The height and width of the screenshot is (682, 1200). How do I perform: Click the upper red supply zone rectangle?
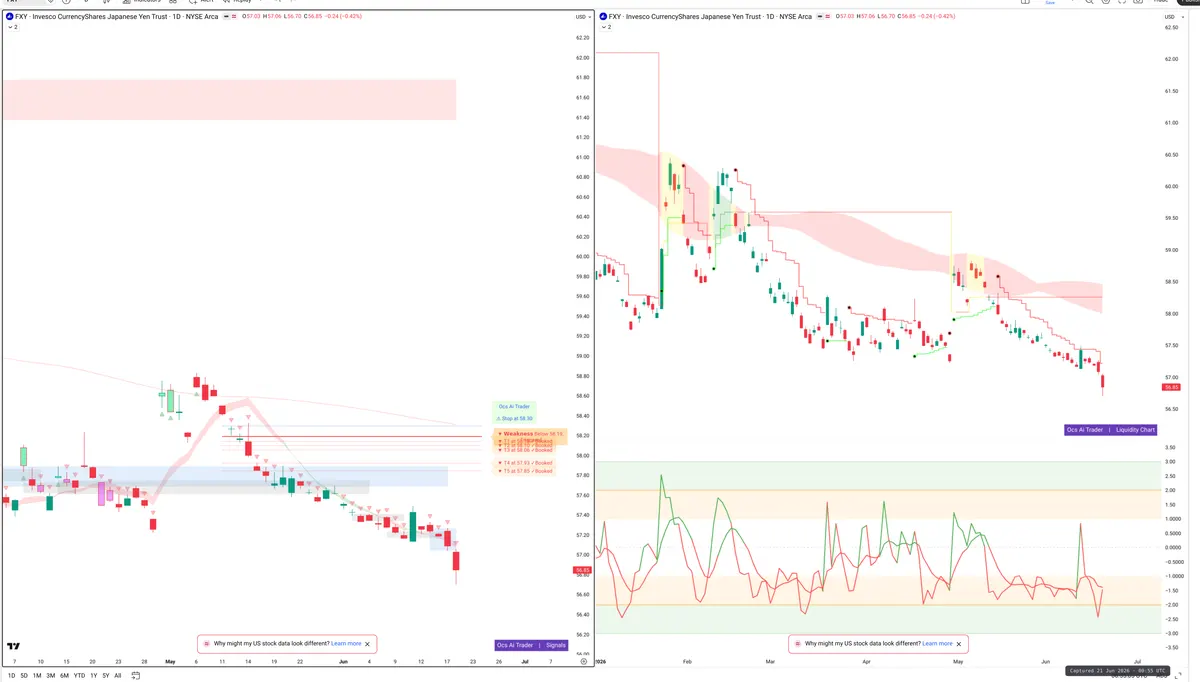coord(229,100)
